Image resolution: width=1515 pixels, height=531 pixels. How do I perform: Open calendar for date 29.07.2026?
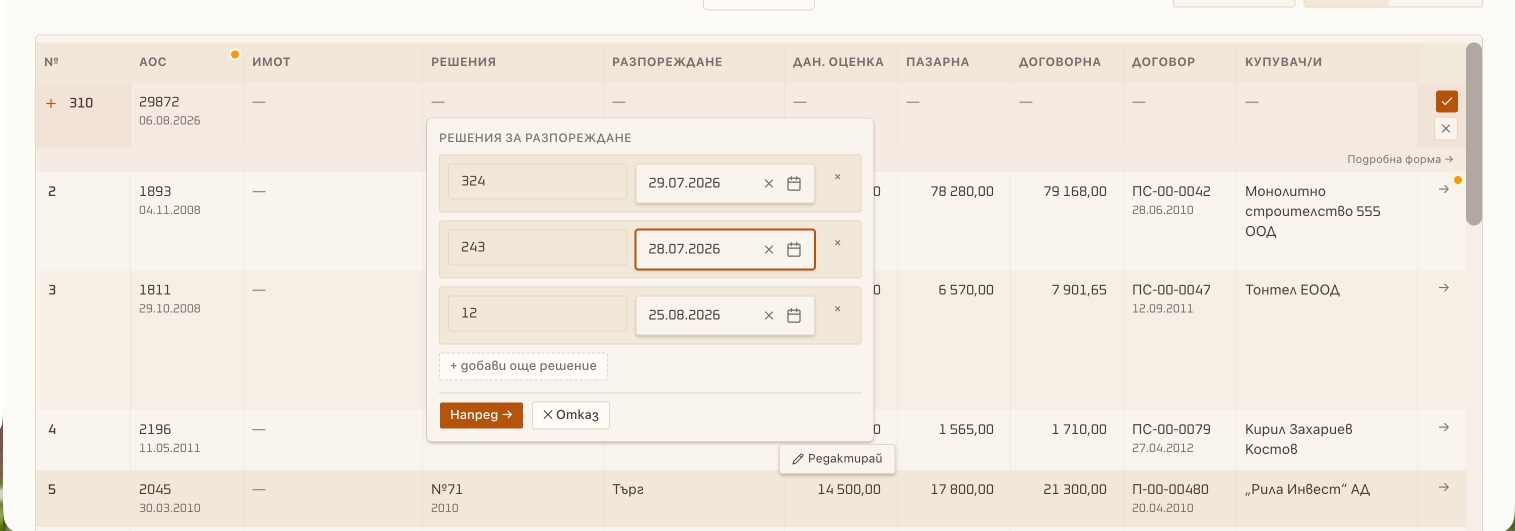(x=794, y=183)
